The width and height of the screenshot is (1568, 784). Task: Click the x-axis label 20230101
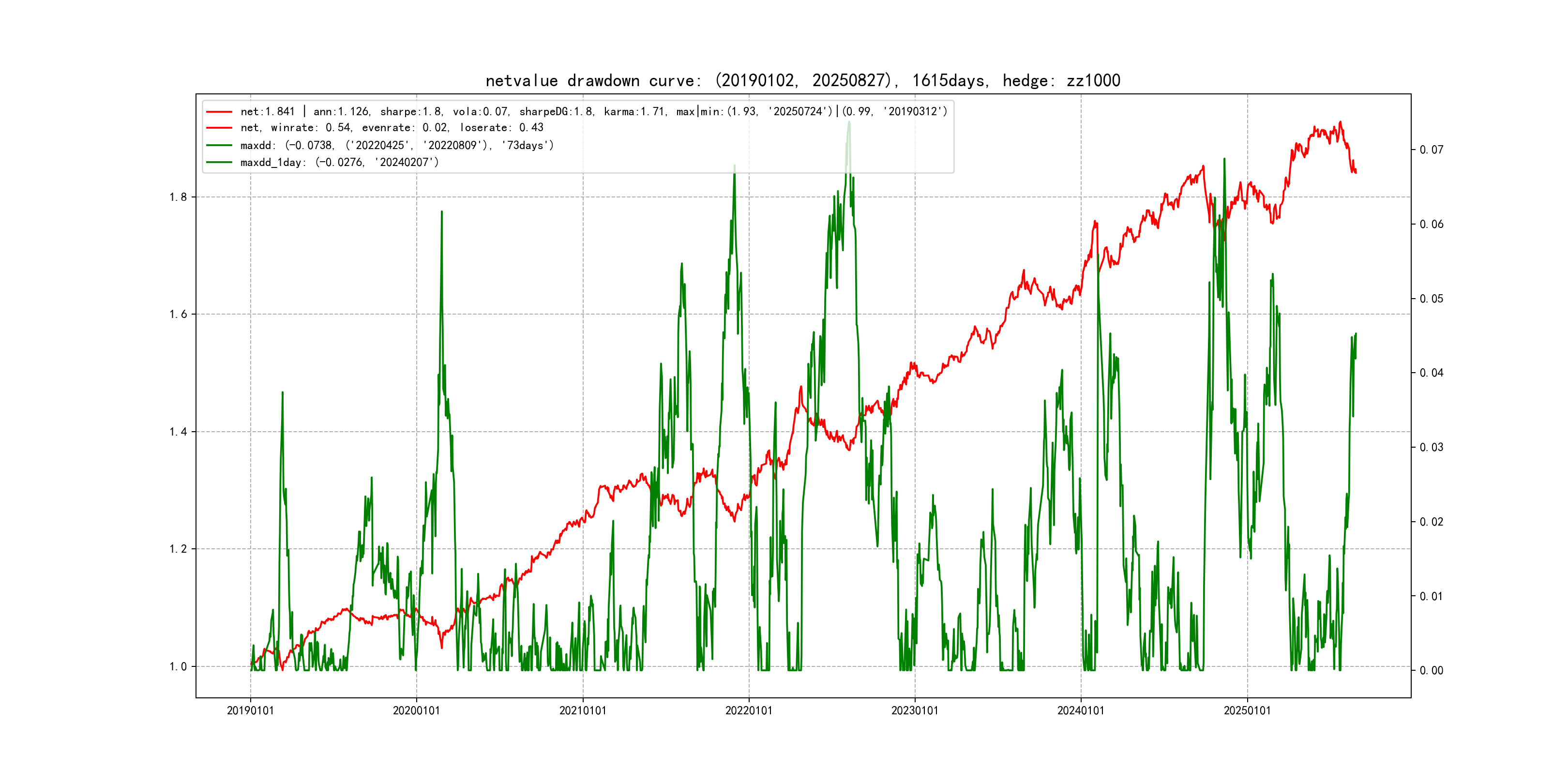[915, 710]
